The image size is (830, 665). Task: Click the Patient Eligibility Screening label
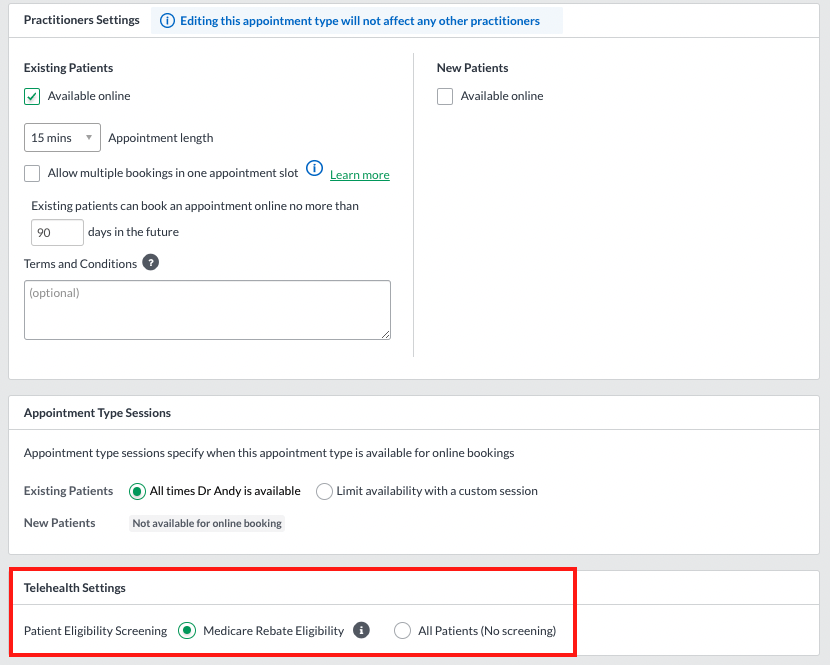click(95, 631)
